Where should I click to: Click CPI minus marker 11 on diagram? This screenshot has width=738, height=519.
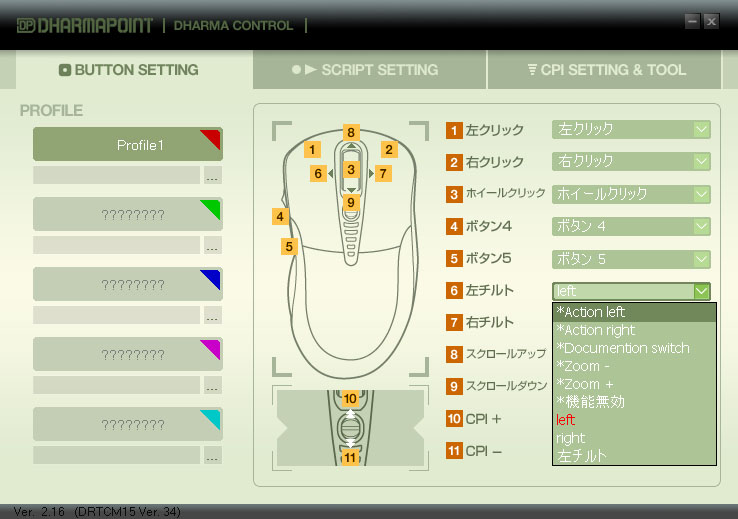point(350,457)
